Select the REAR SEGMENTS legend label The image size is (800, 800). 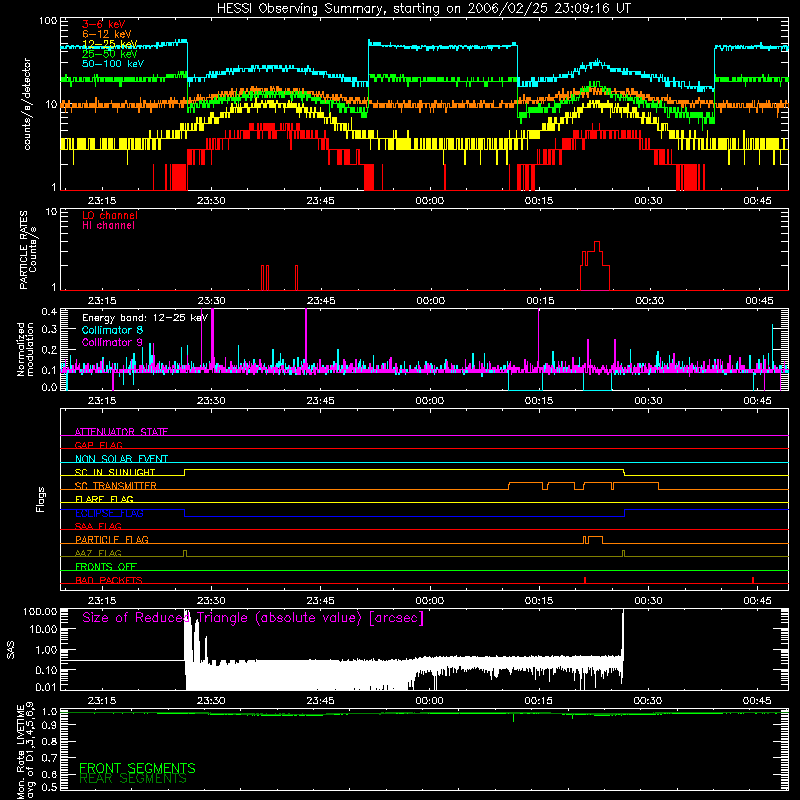click(133, 779)
